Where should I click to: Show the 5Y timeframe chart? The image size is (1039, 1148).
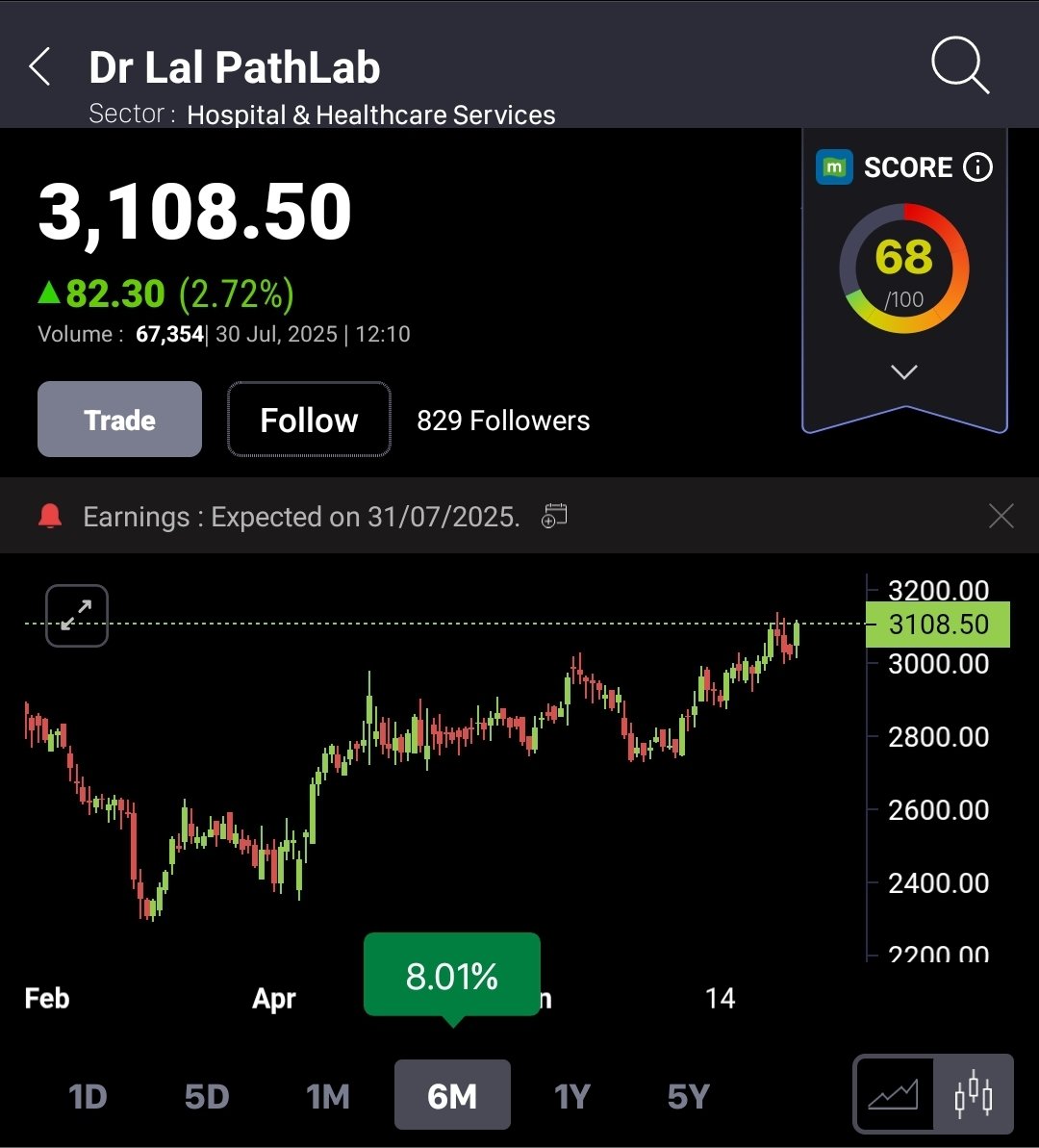(688, 1096)
